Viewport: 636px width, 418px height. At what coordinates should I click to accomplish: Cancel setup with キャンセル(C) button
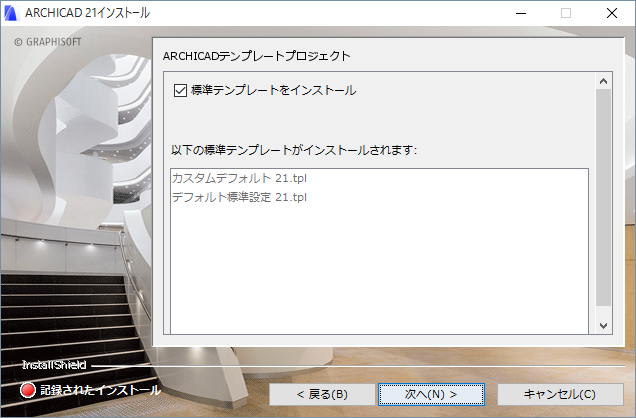click(x=560, y=394)
